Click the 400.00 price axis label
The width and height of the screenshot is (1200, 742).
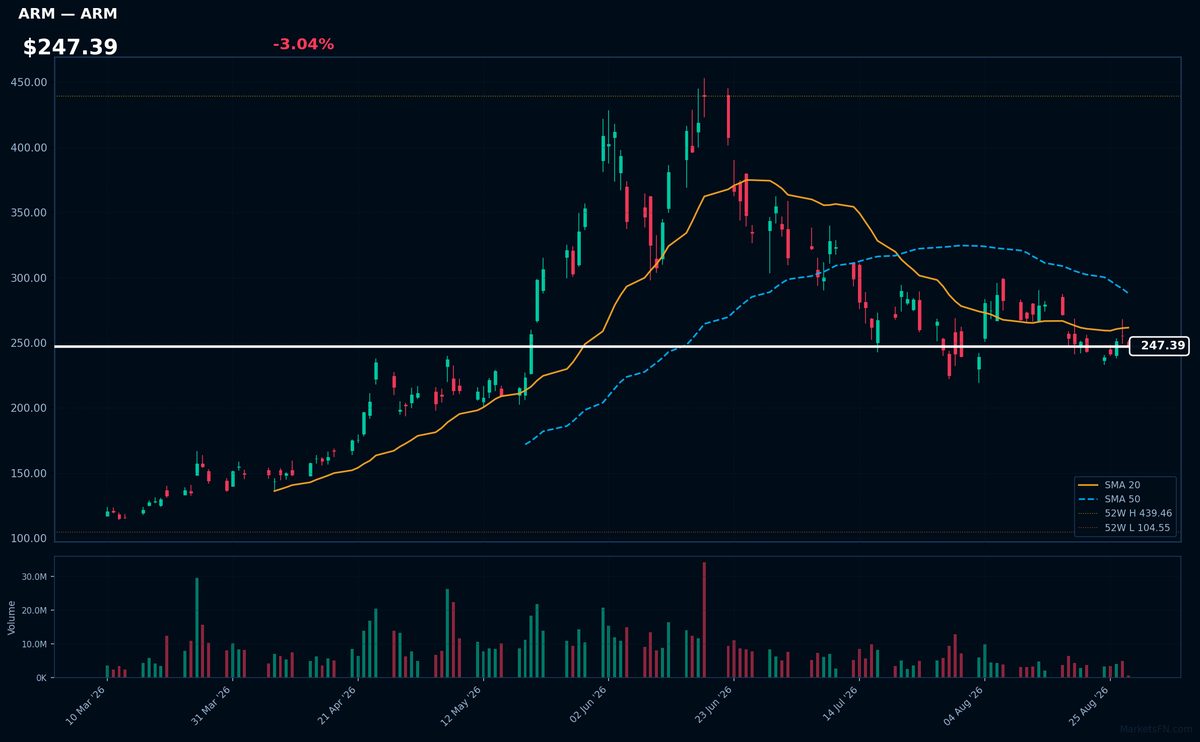(x=29, y=148)
